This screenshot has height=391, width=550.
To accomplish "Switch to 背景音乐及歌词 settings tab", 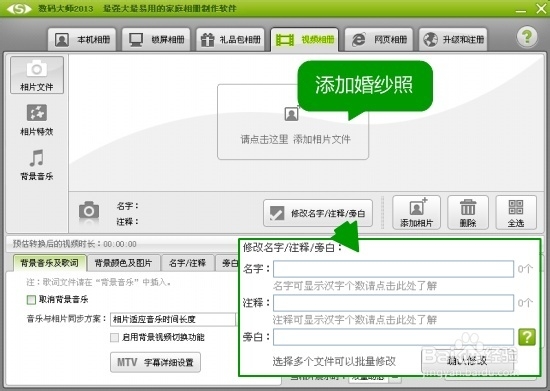I will point(49,263).
